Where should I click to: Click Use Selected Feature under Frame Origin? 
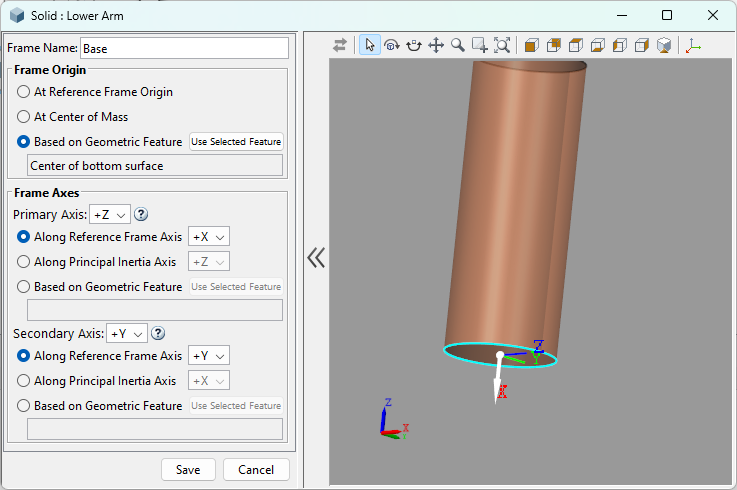pos(236,142)
